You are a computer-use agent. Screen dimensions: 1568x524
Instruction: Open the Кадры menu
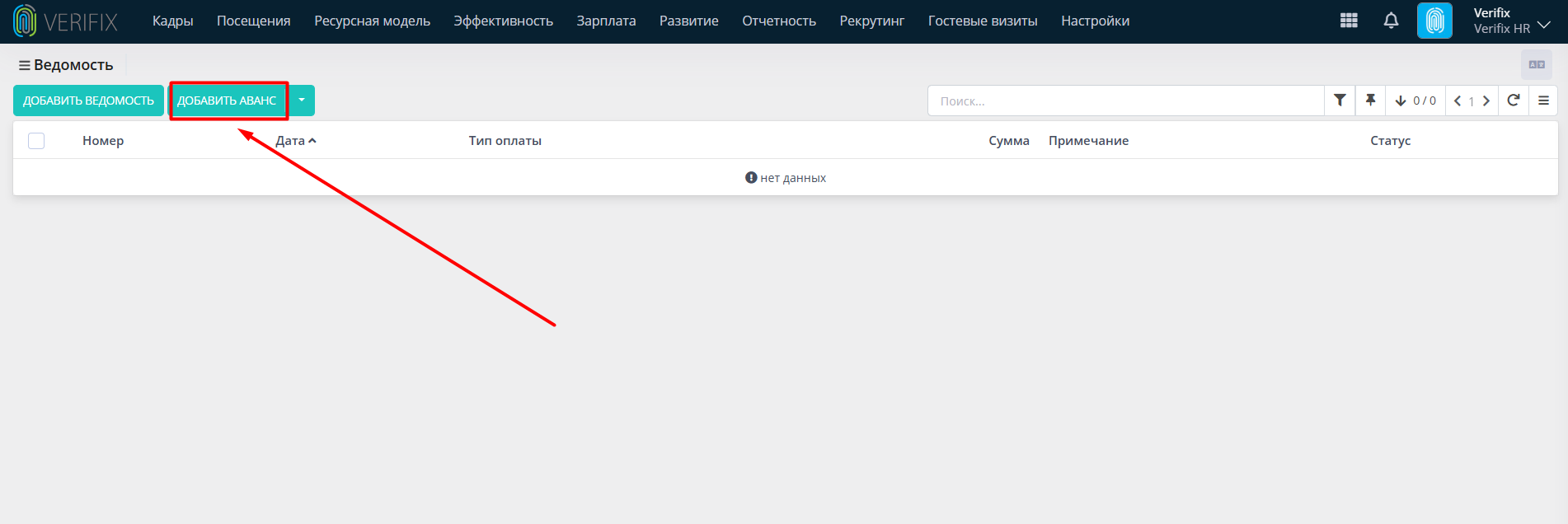click(173, 21)
